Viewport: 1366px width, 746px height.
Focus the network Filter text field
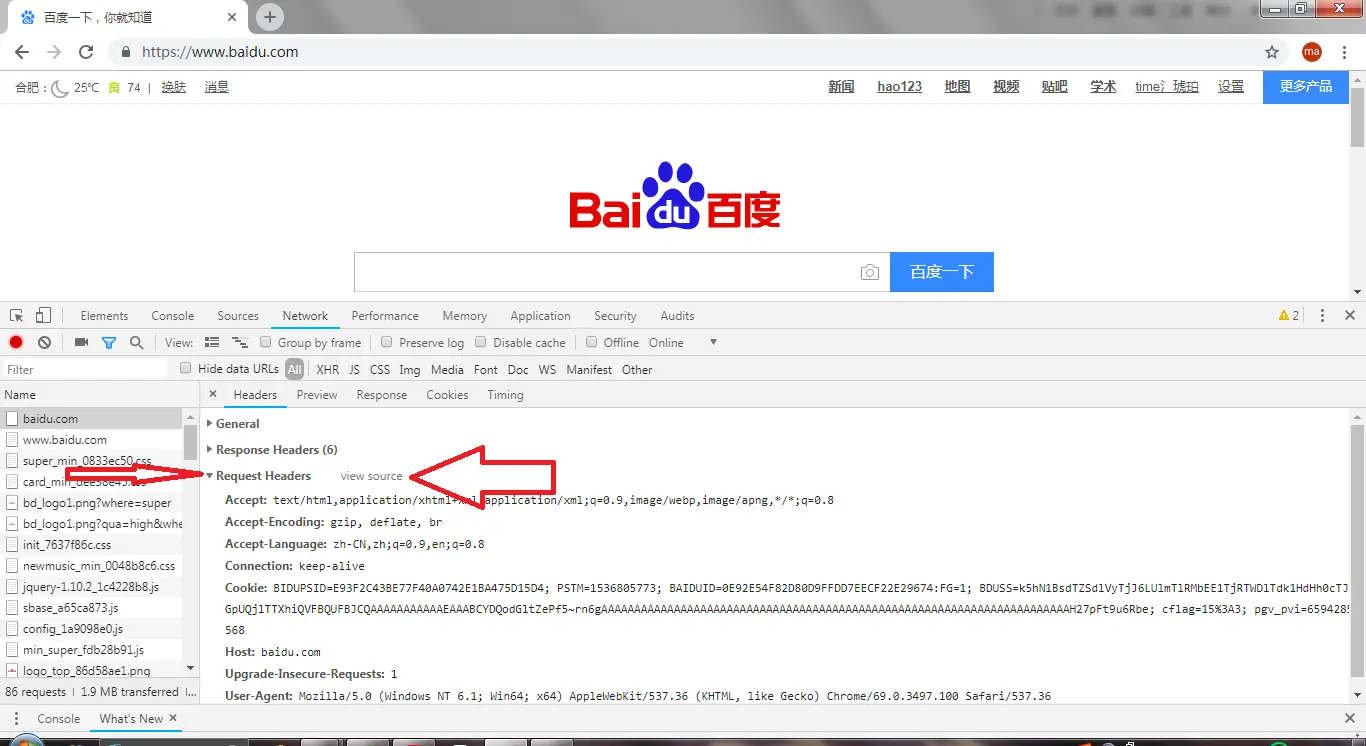coord(85,370)
